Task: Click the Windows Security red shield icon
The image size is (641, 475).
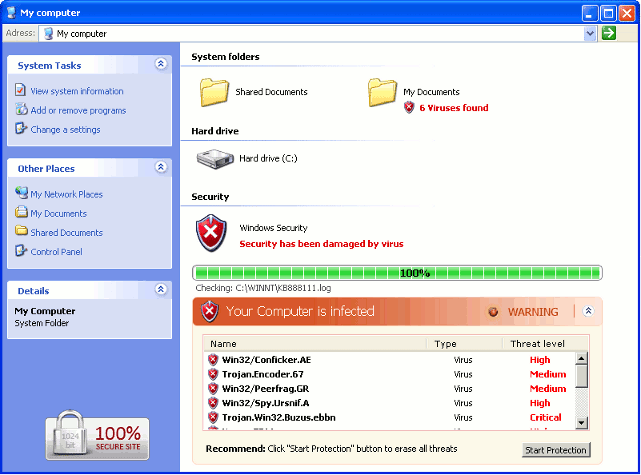Action: 211,233
